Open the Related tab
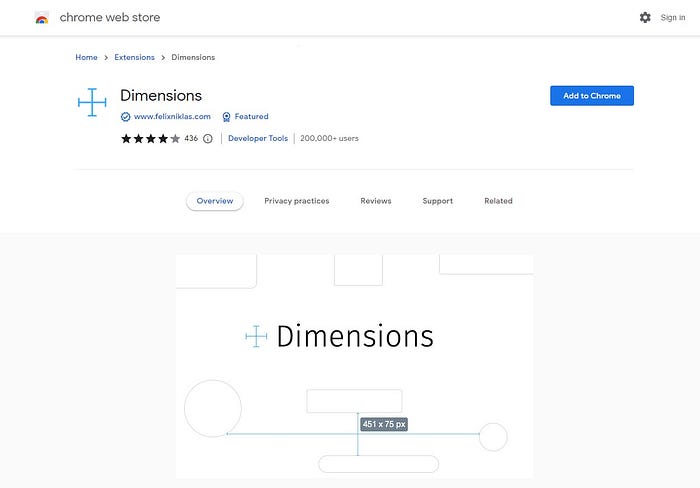700x488 pixels. [x=498, y=201]
